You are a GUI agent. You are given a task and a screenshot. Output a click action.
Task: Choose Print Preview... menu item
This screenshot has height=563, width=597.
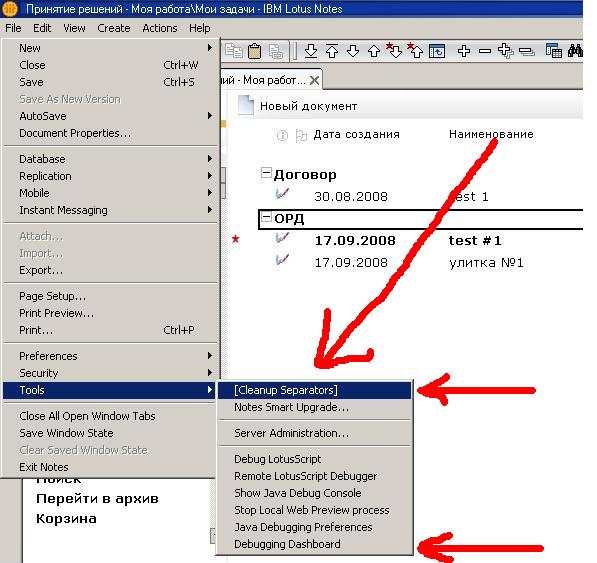point(110,313)
